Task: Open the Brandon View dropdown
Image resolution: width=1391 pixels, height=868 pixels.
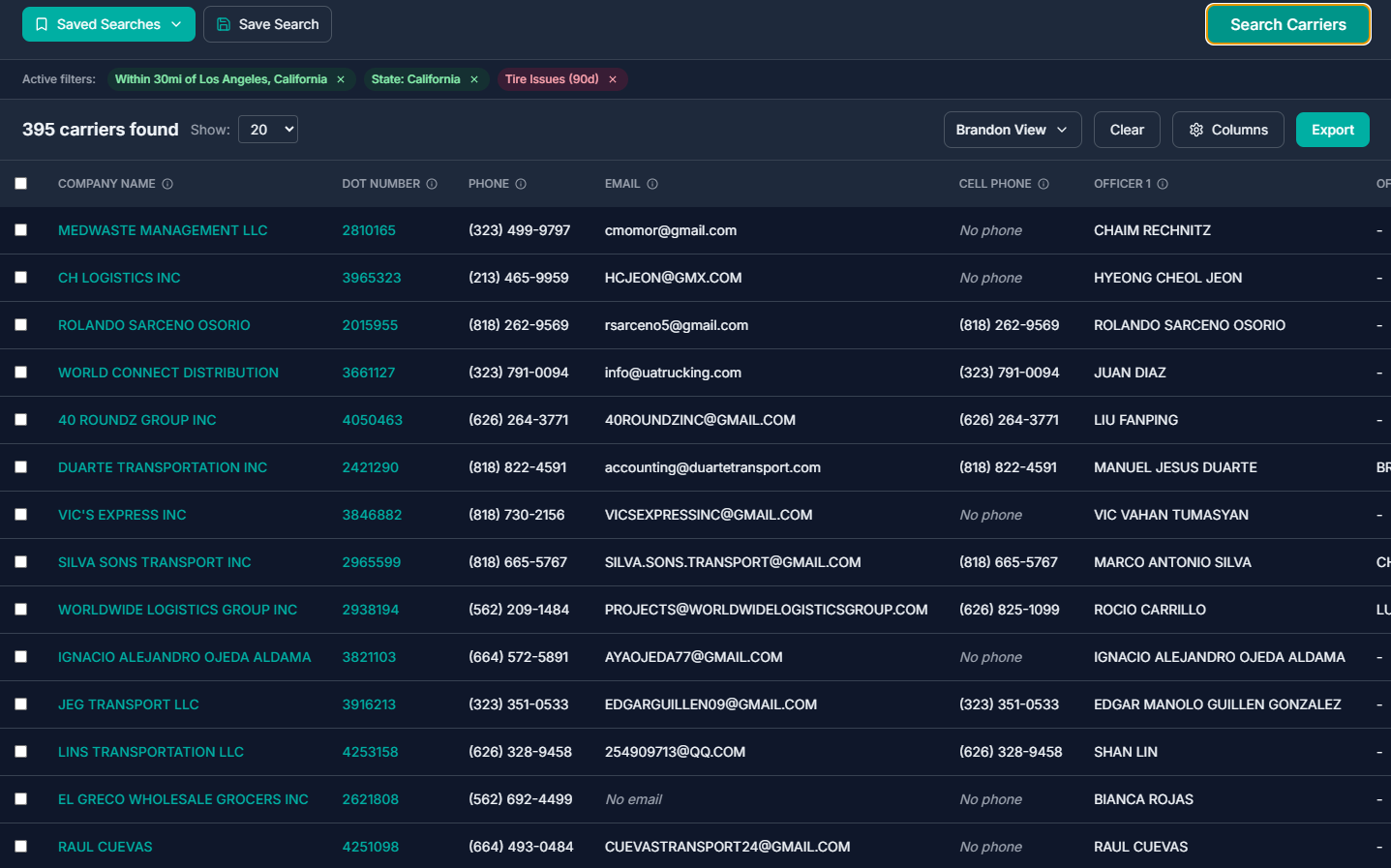Action: (x=1012, y=130)
